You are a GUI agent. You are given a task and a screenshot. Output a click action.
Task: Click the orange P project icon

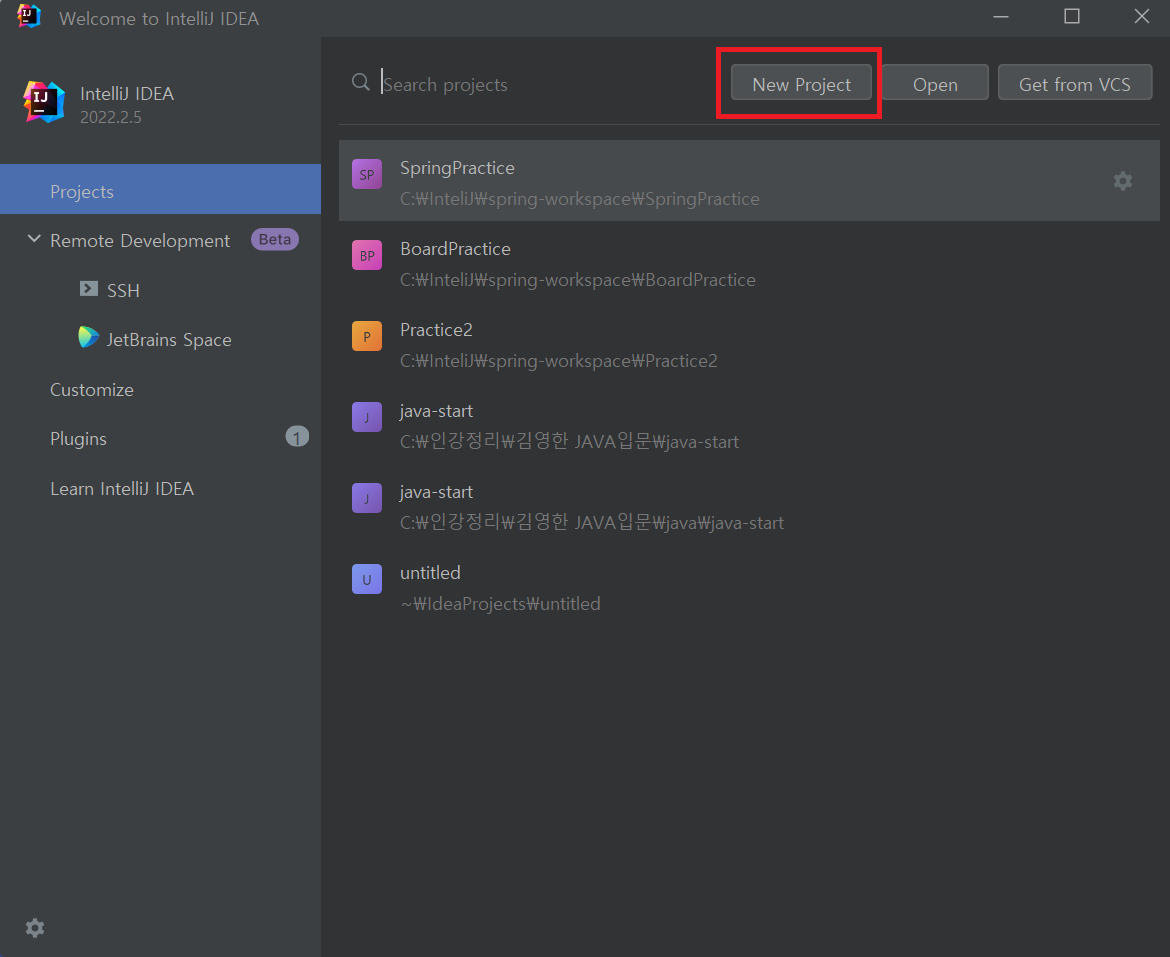[x=366, y=336]
